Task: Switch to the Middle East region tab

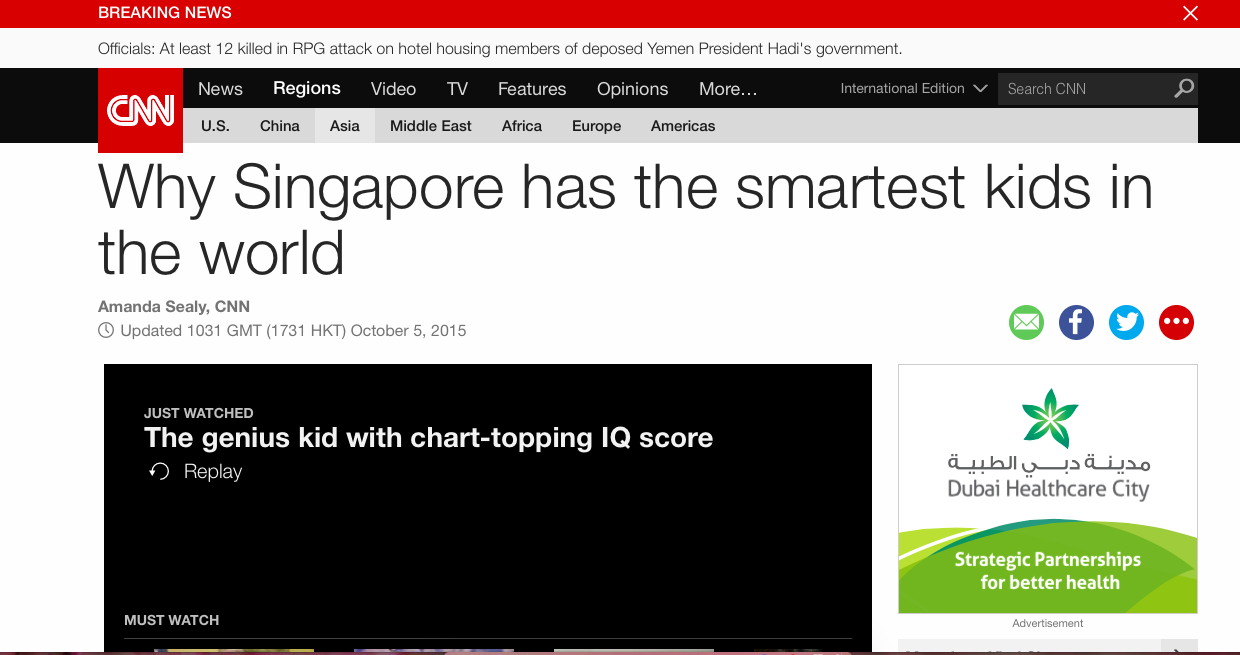Action: [431, 126]
